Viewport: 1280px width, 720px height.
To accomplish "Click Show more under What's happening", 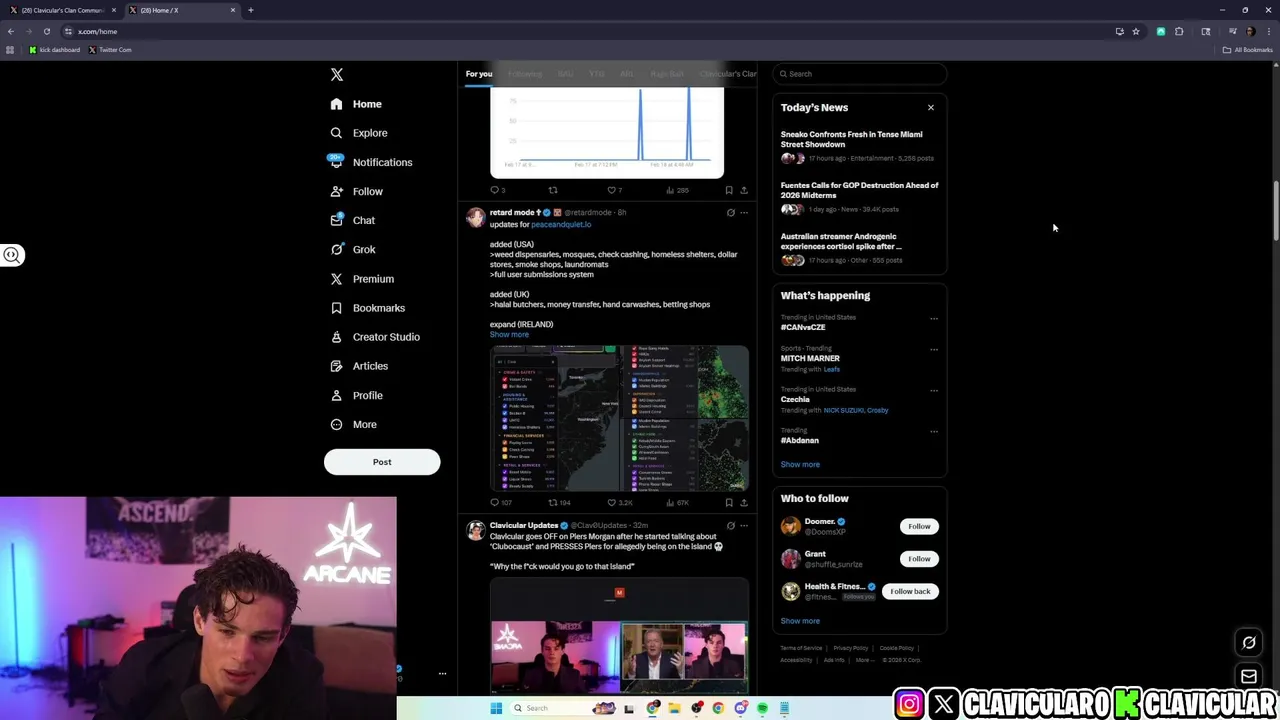I will (800, 464).
